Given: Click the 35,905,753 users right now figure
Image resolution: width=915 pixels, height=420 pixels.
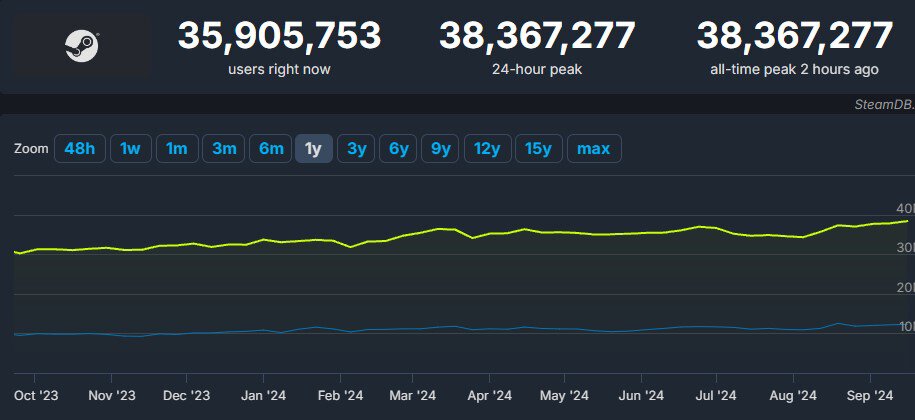Looking at the screenshot, I should coord(279,37).
